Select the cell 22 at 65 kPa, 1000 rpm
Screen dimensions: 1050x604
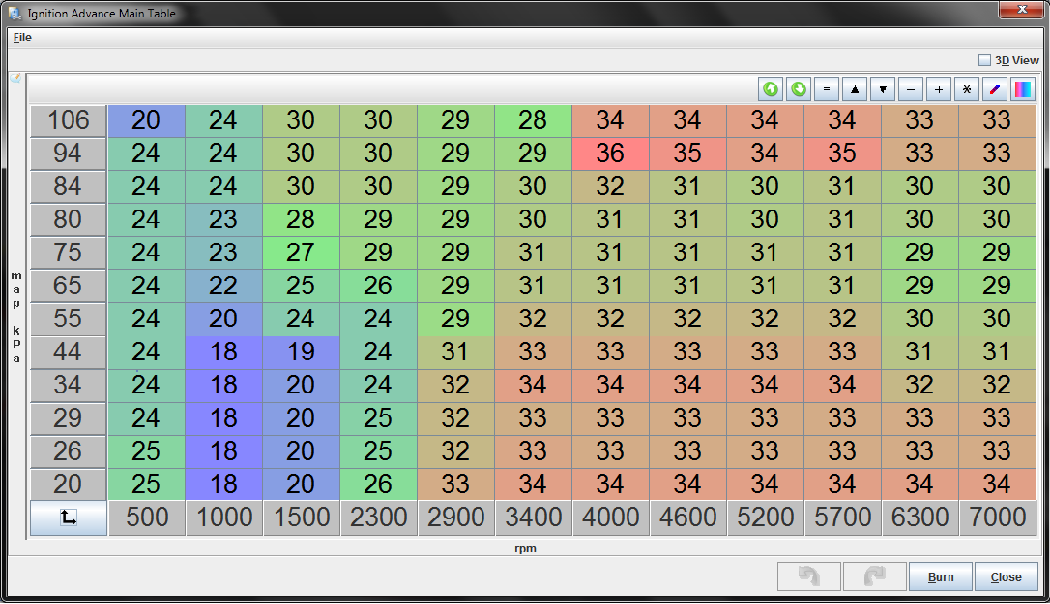tap(224, 286)
